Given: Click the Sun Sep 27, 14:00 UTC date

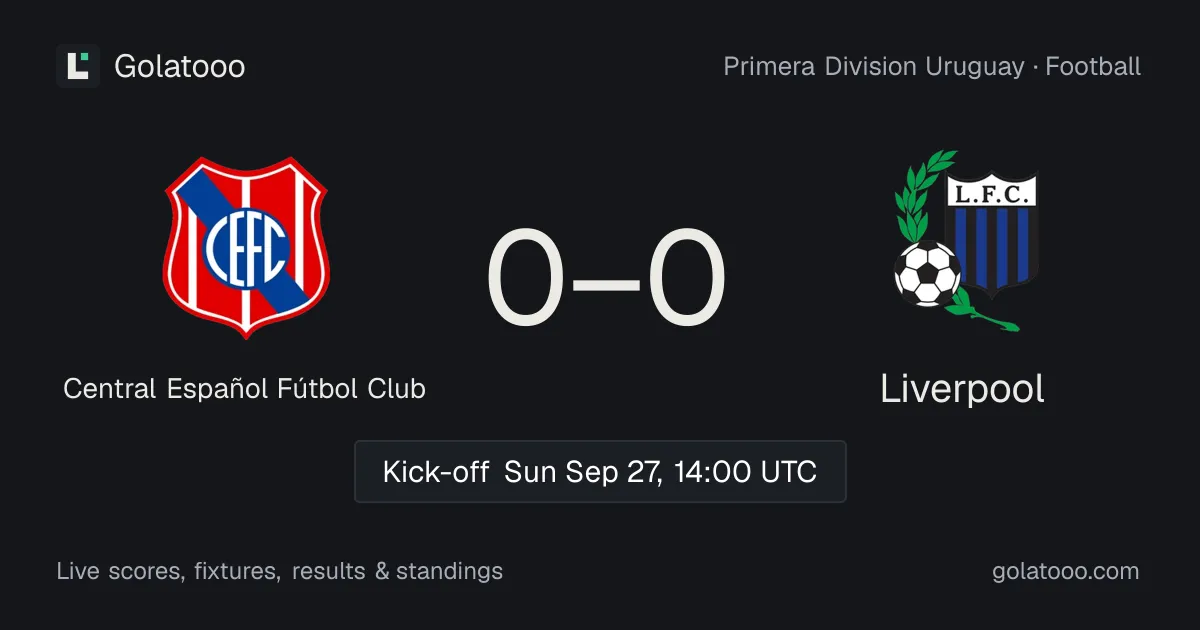Looking at the screenshot, I should point(660,471).
